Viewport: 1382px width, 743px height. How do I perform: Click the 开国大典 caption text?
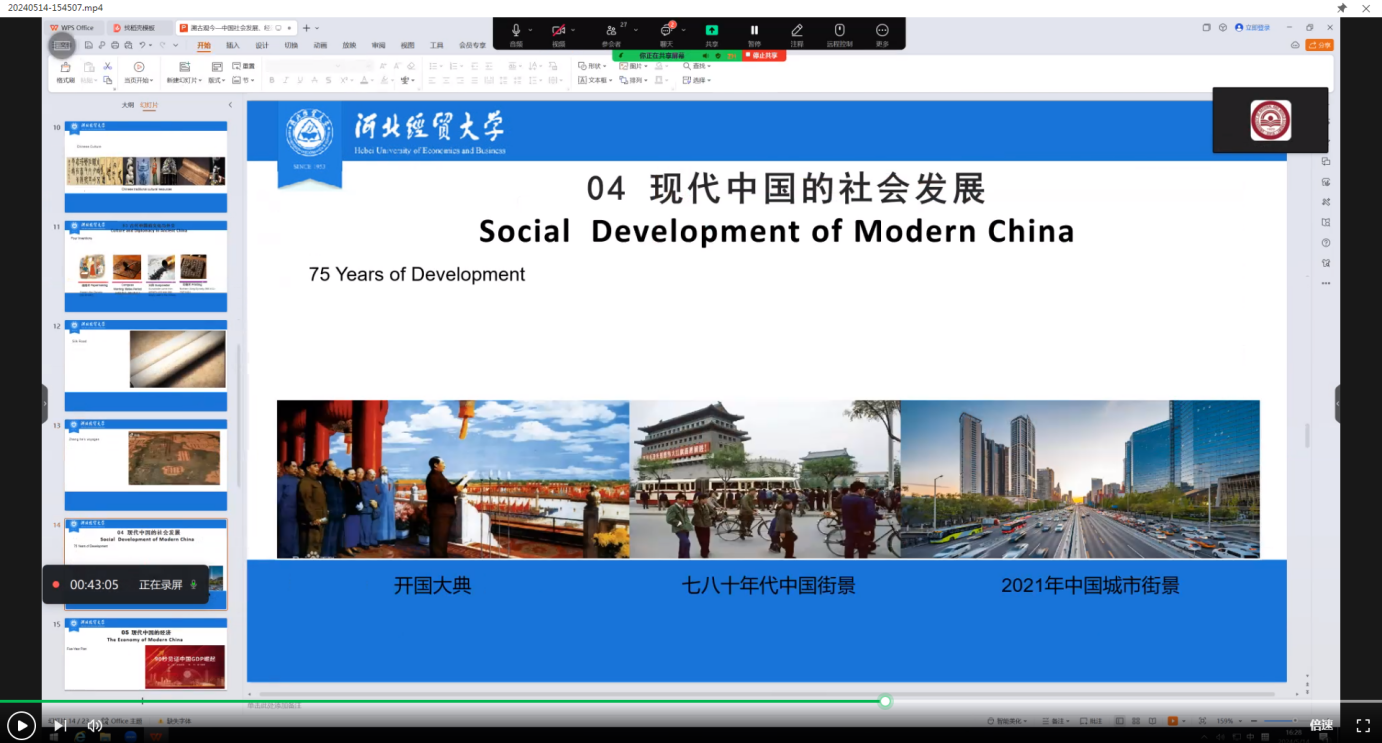coord(432,586)
